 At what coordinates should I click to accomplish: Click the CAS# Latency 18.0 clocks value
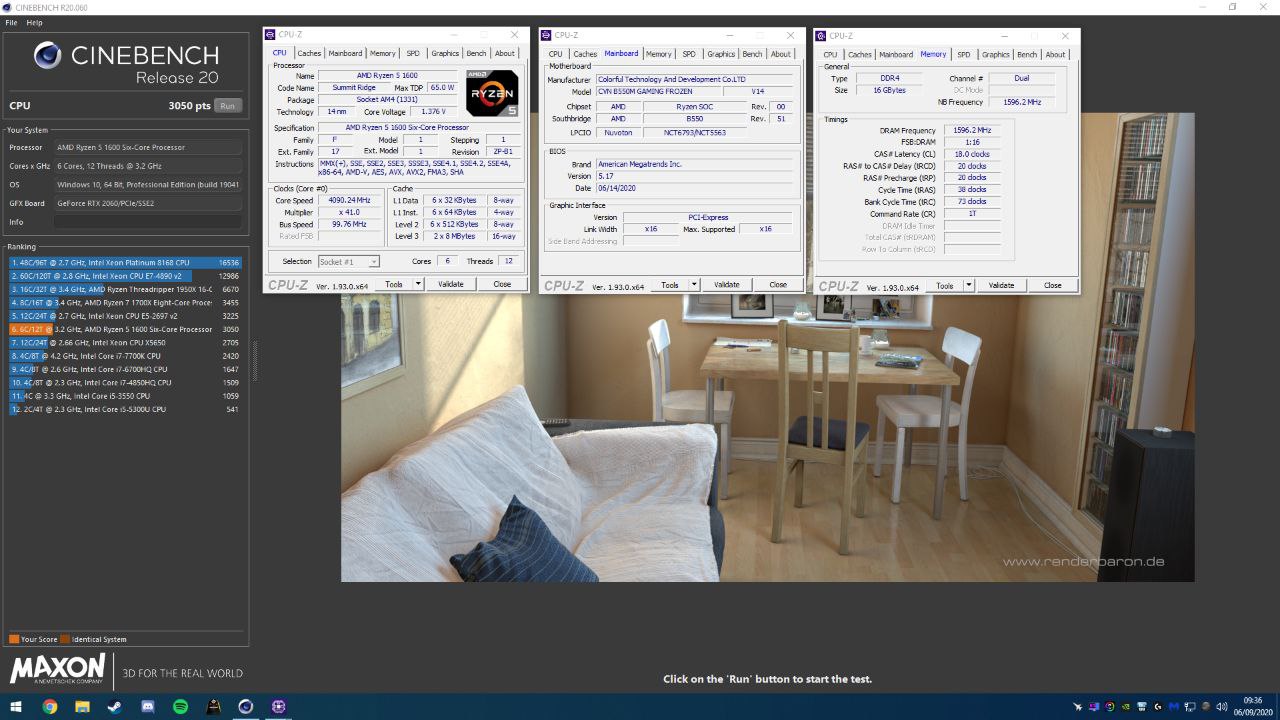pos(971,154)
